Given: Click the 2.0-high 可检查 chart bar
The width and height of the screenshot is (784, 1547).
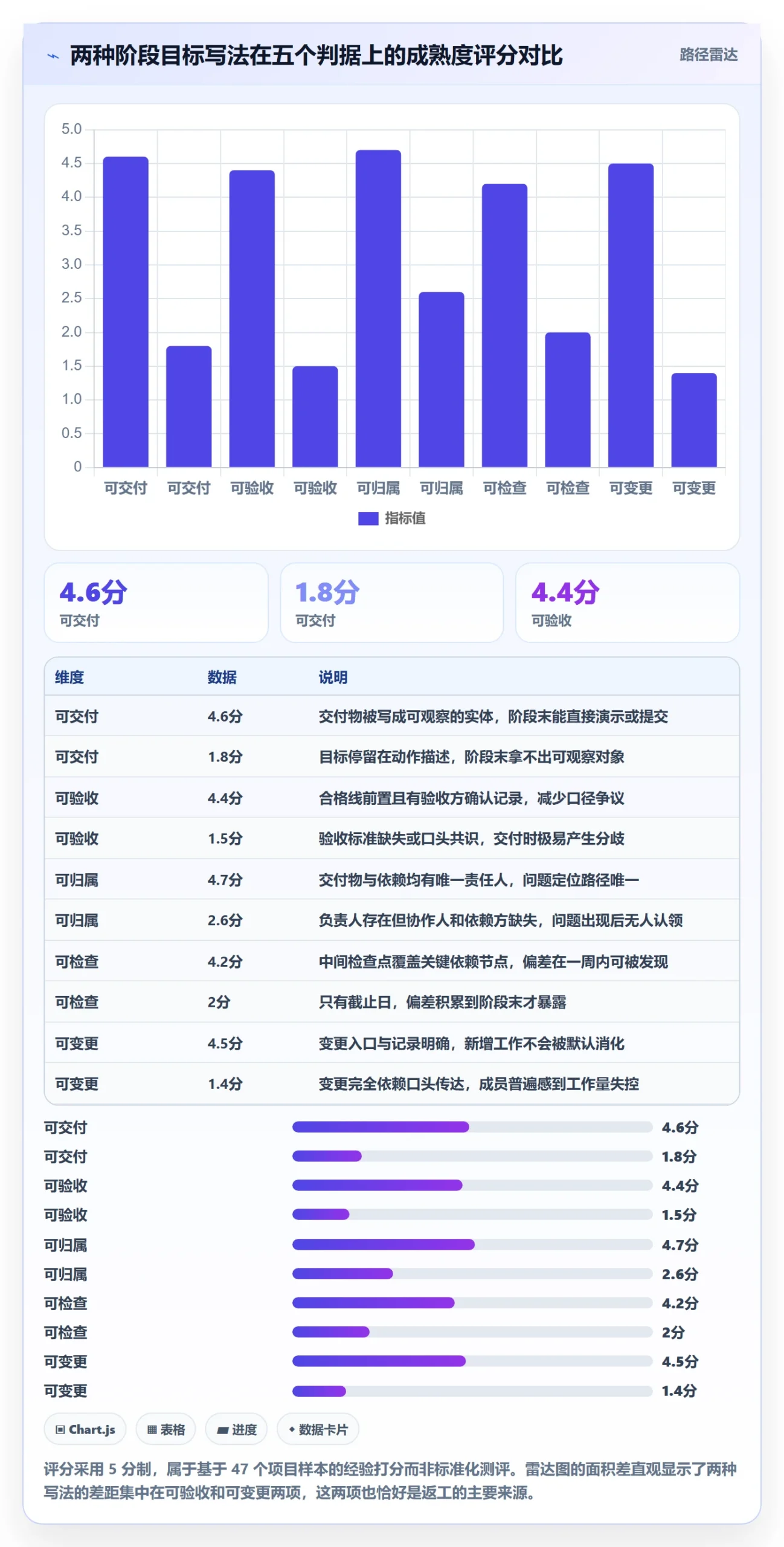Looking at the screenshot, I should click(568, 399).
